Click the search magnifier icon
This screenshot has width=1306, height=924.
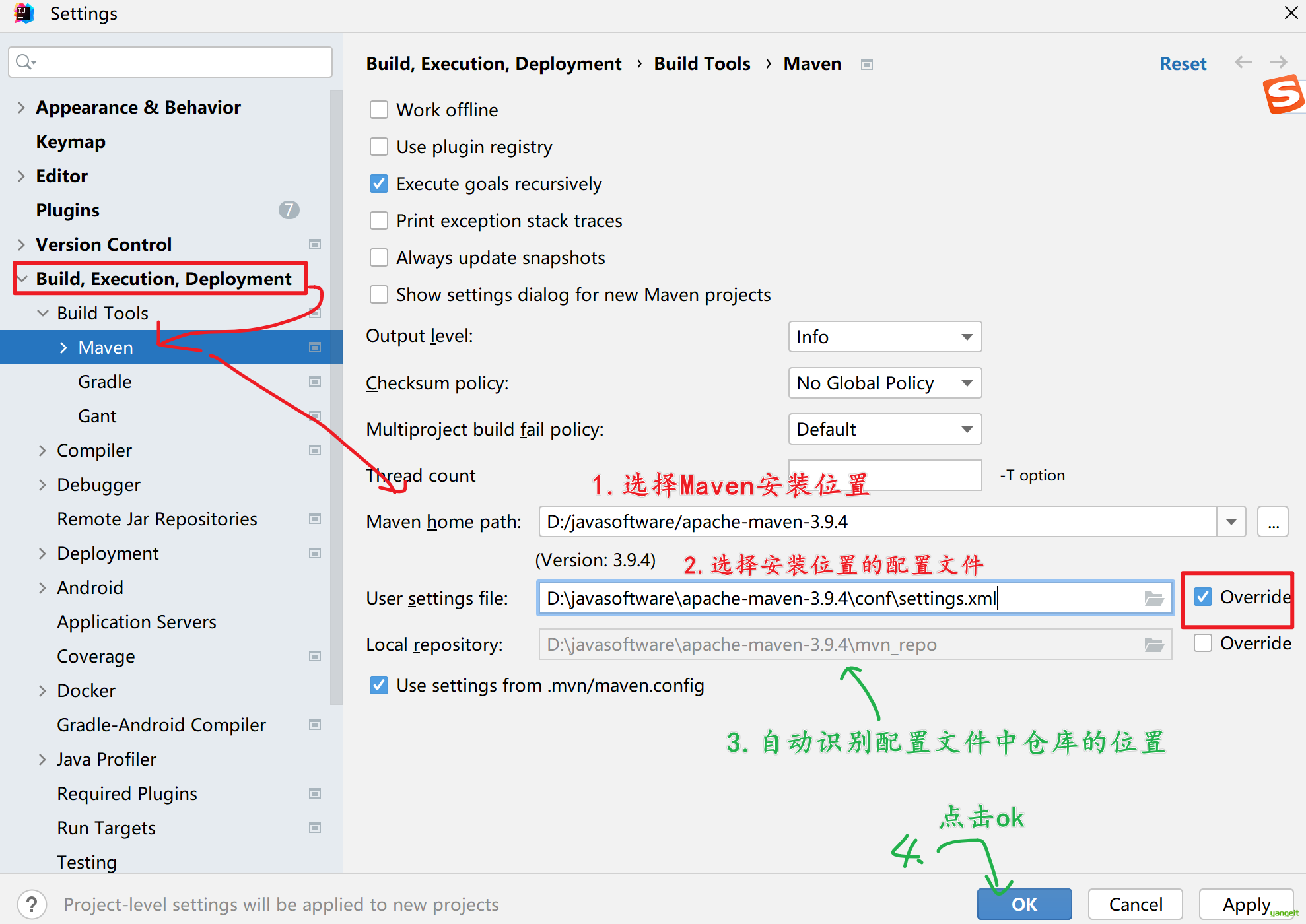(25, 62)
